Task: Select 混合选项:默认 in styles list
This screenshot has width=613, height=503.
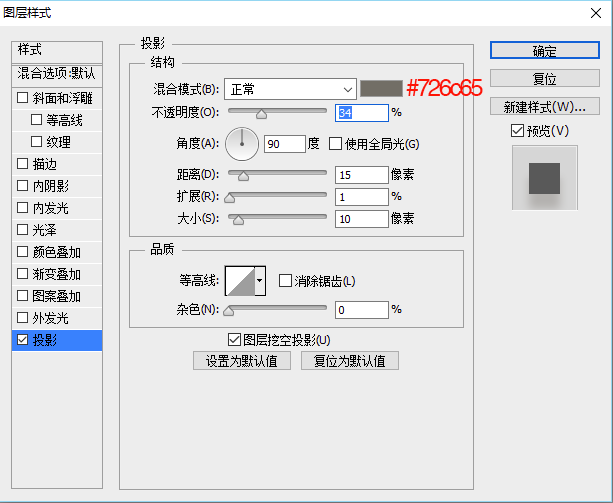Action: pos(57,74)
